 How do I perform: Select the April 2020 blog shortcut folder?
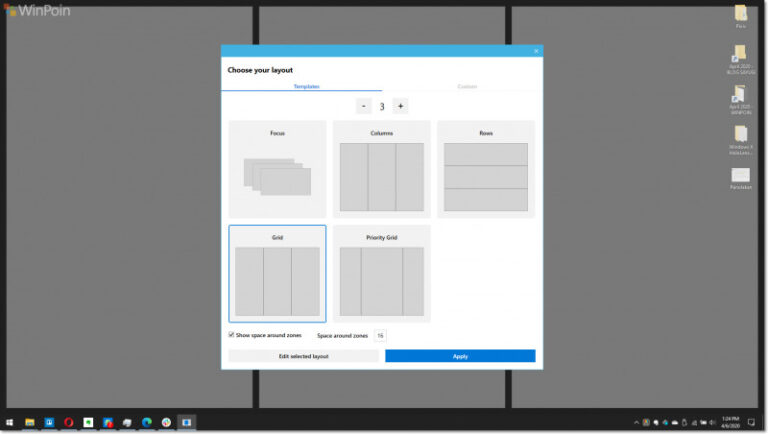click(741, 59)
